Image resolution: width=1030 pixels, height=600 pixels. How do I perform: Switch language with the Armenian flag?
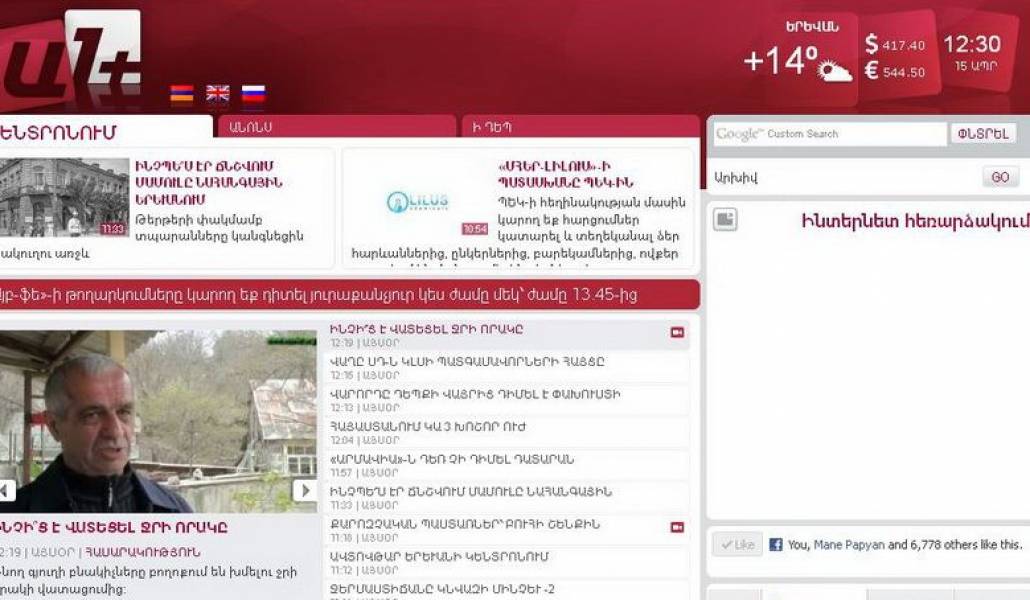coord(181,94)
